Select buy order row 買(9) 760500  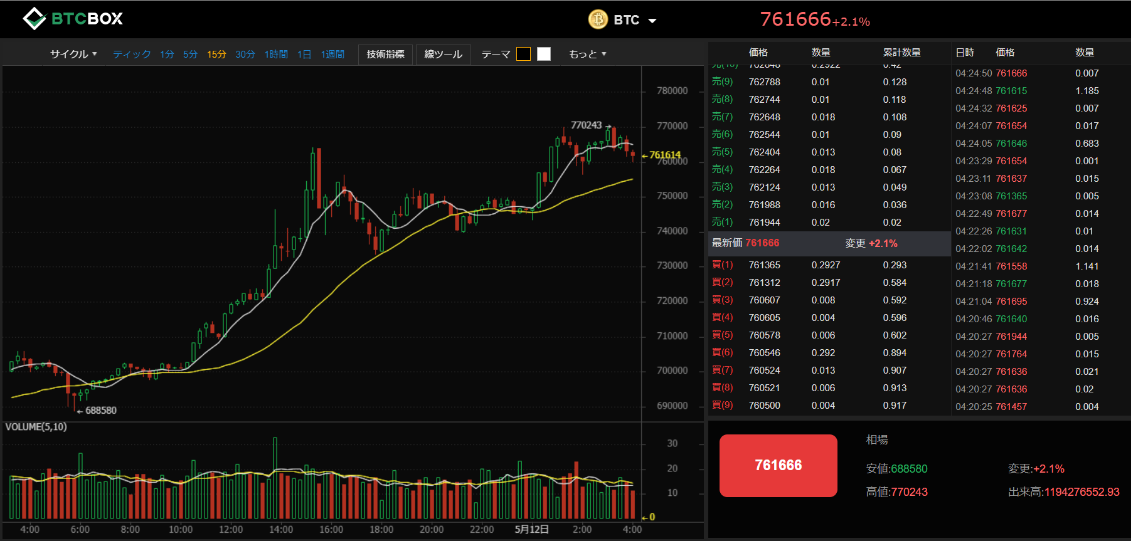click(829, 405)
